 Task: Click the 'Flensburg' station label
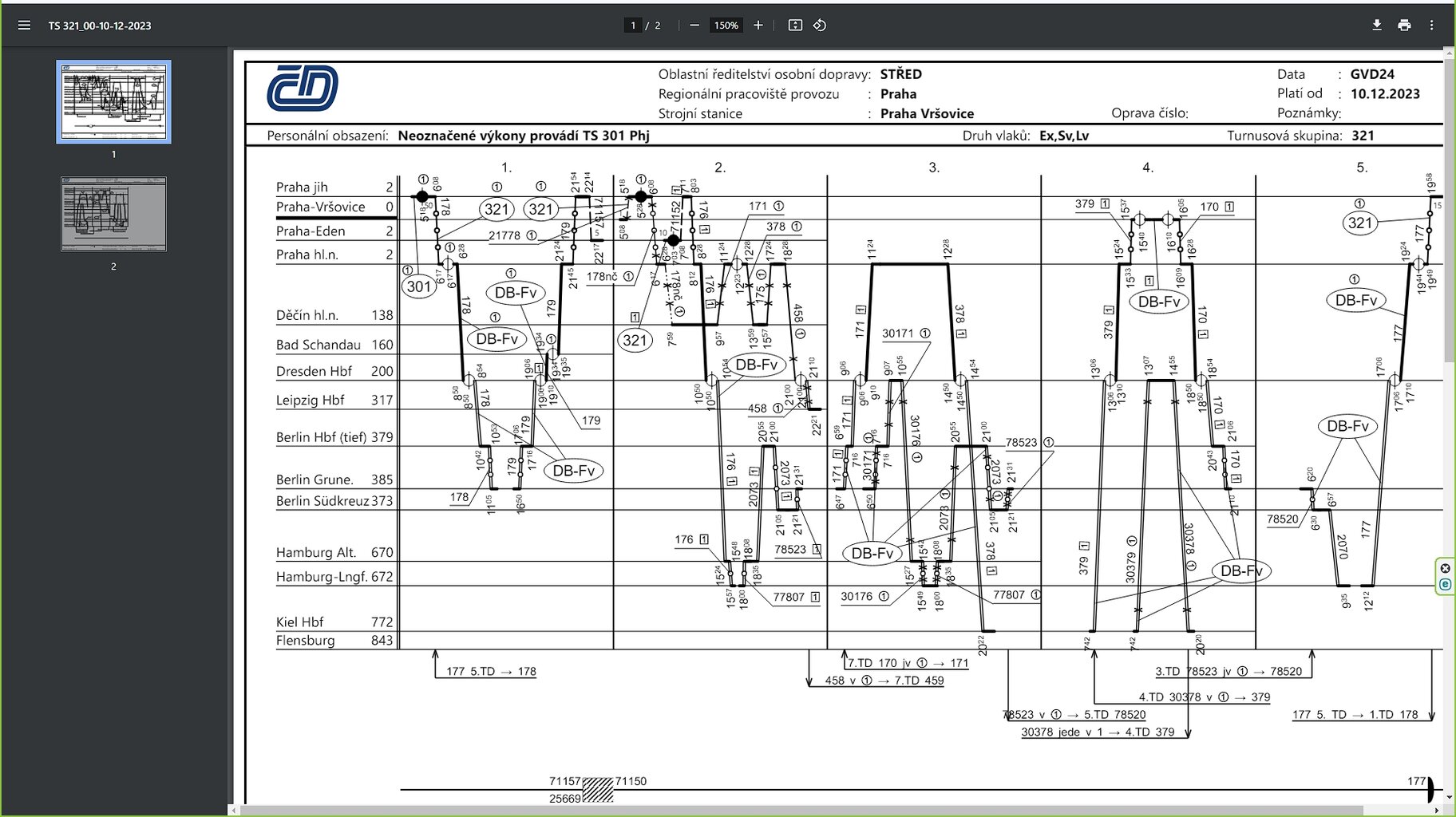pyautogui.click(x=305, y=640)
